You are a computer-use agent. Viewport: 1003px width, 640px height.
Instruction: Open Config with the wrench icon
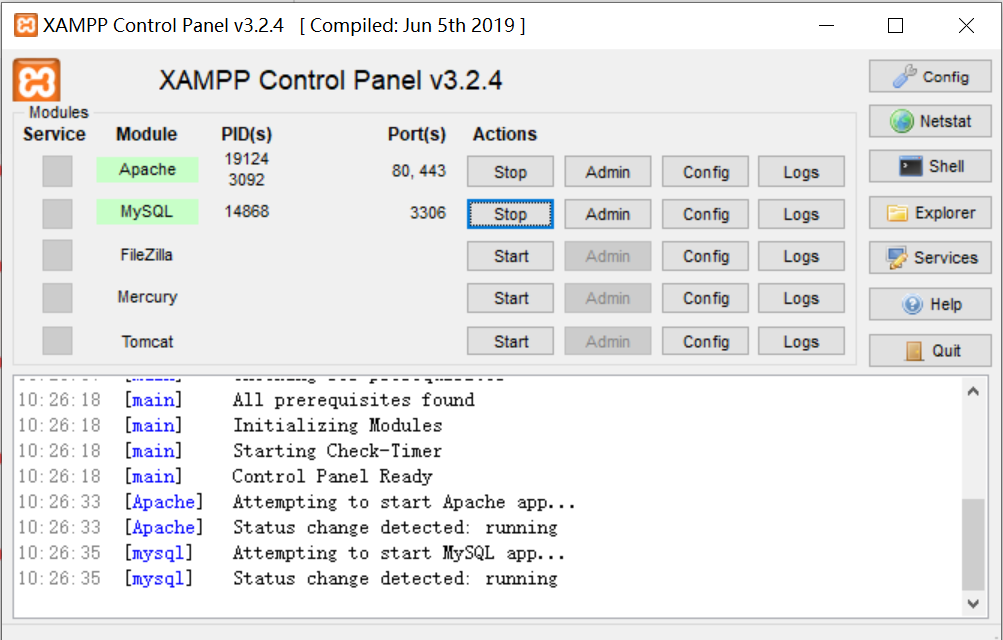coord(930,77)
